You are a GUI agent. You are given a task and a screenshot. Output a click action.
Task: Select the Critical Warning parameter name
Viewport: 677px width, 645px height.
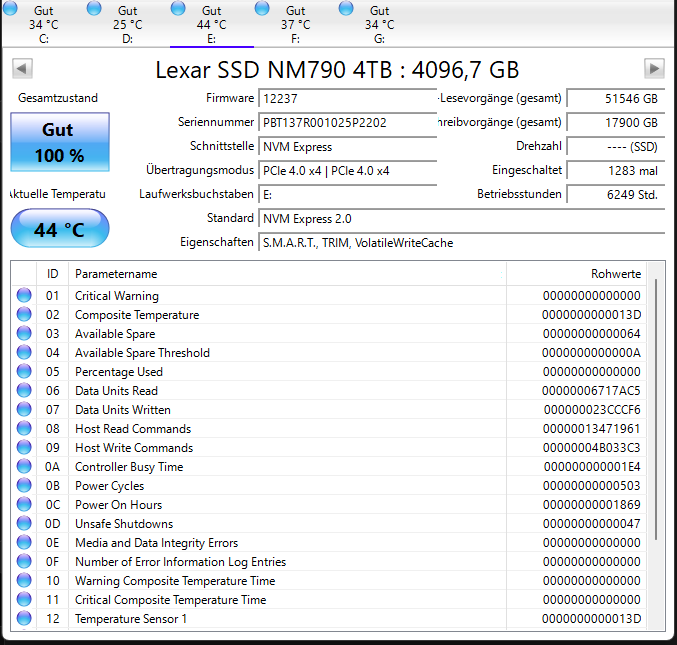[x=117, y=296]
